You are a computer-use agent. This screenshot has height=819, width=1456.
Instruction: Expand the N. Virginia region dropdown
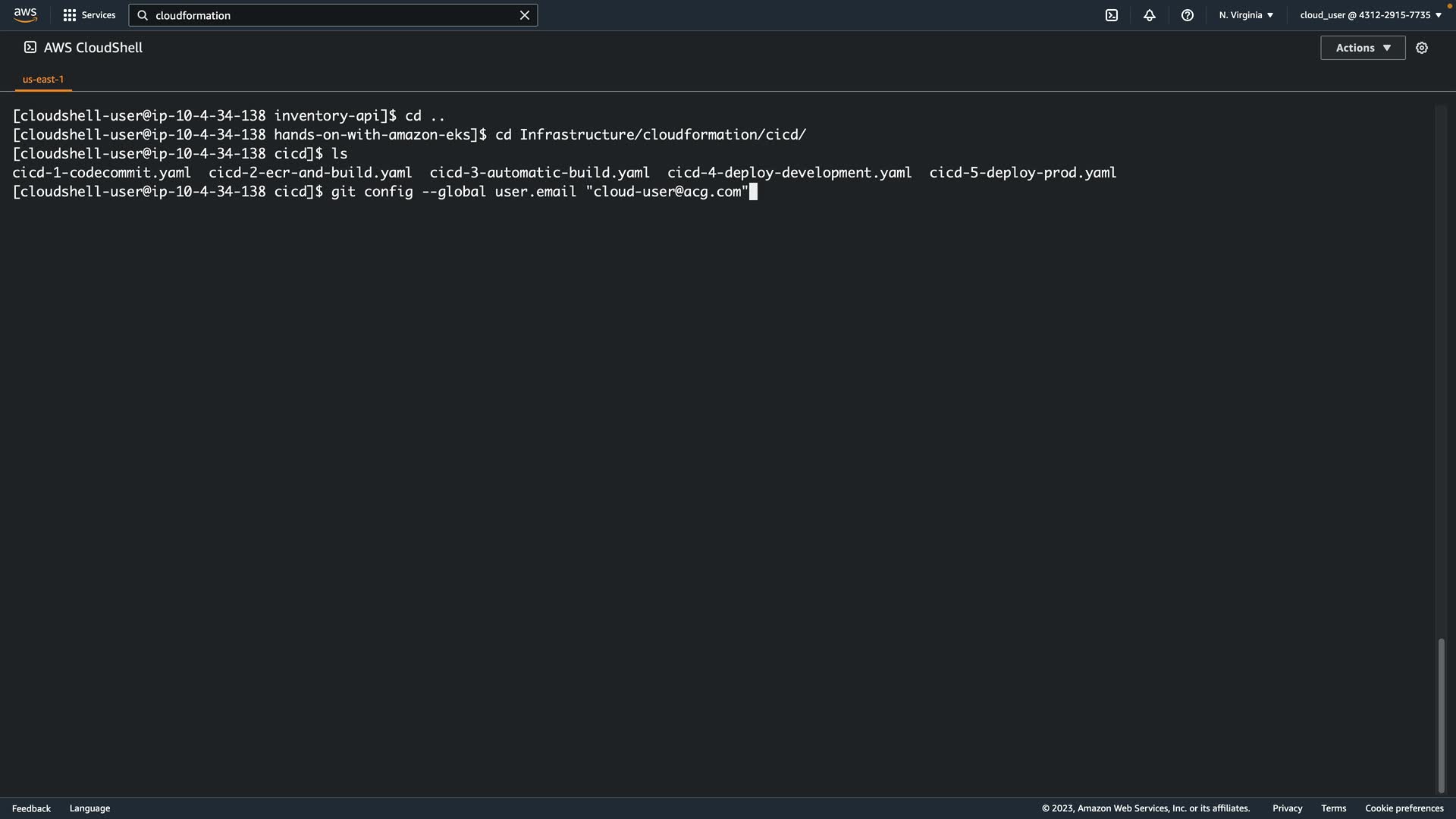coord(1246,15)
